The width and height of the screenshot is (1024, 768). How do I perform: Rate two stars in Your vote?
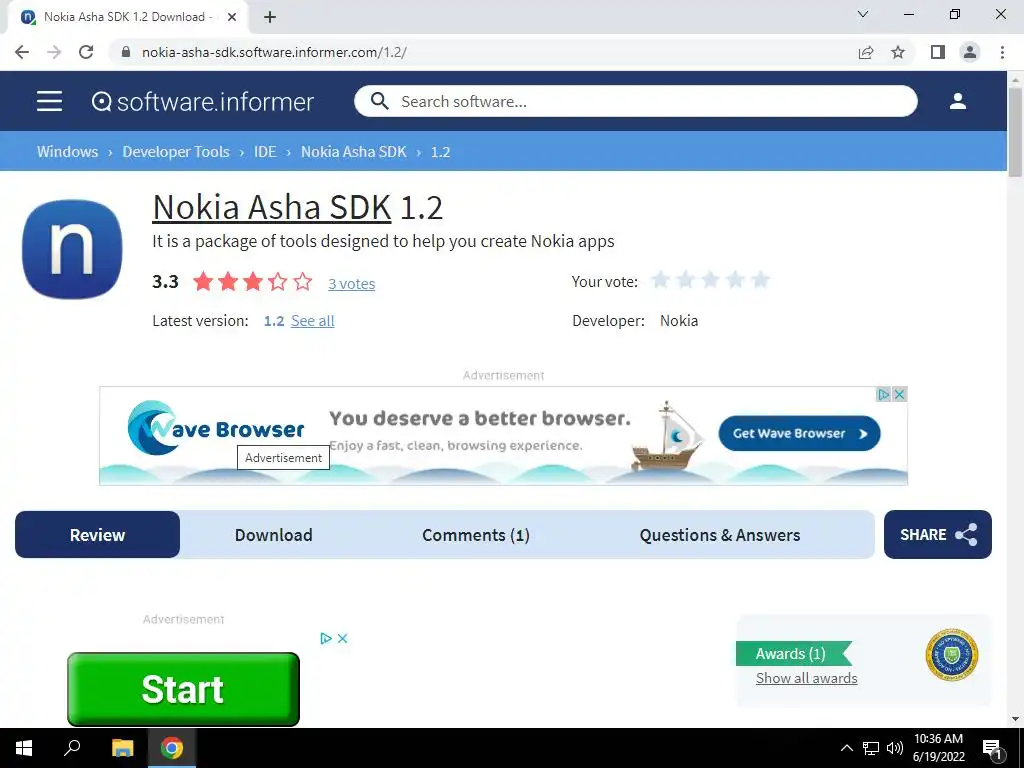(x=686, y=280)
